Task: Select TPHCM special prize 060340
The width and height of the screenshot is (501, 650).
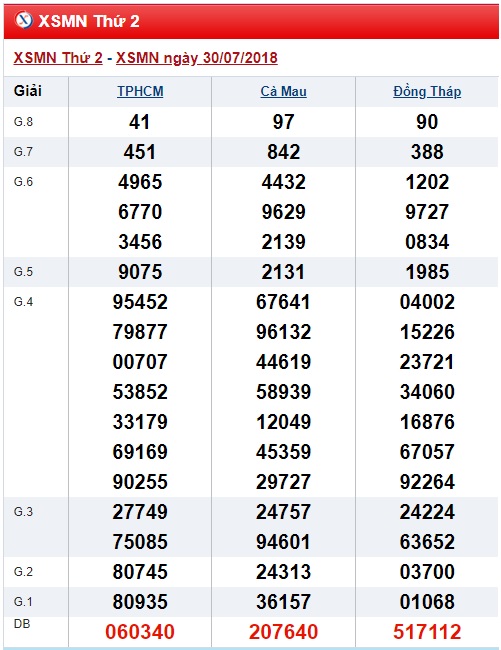Action: 140,632
